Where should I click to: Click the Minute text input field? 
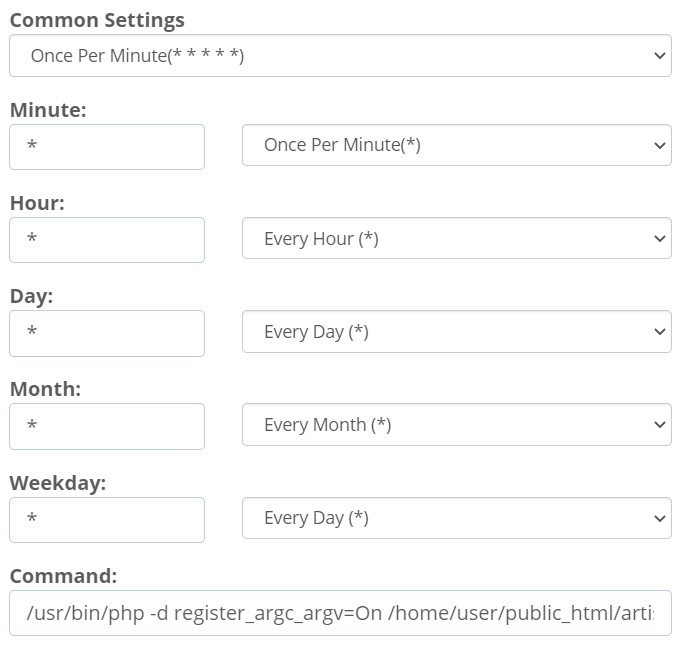click(107, 147)
